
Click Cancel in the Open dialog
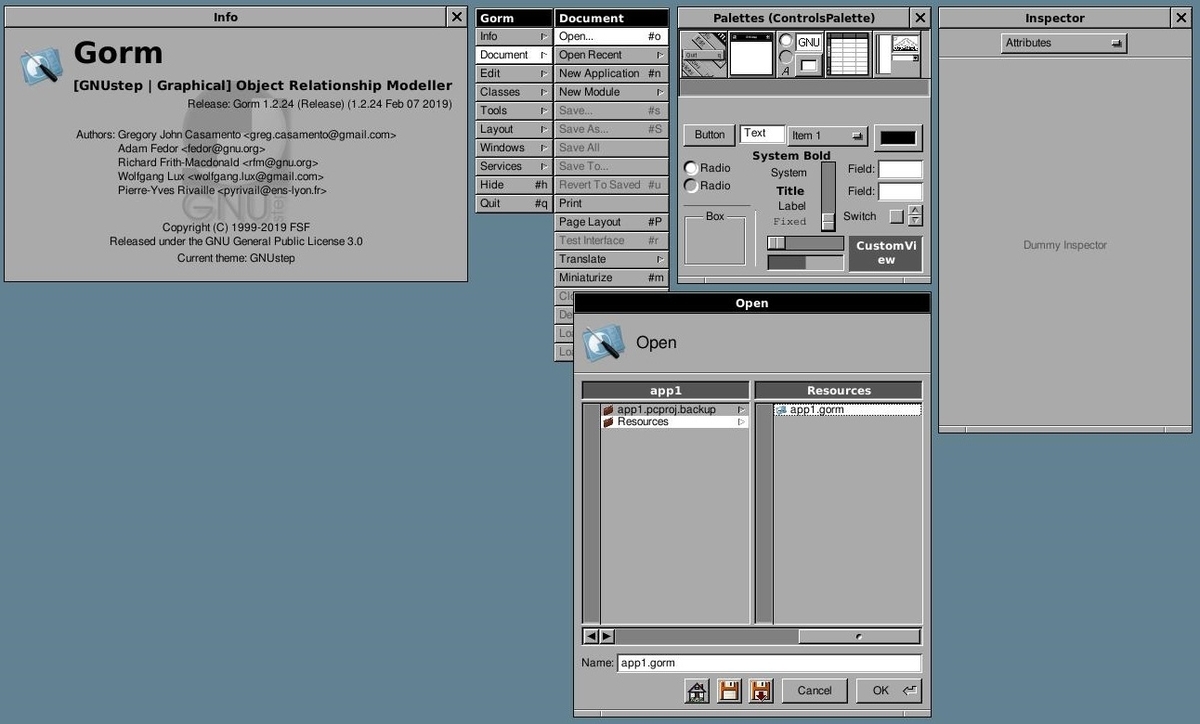814,690
